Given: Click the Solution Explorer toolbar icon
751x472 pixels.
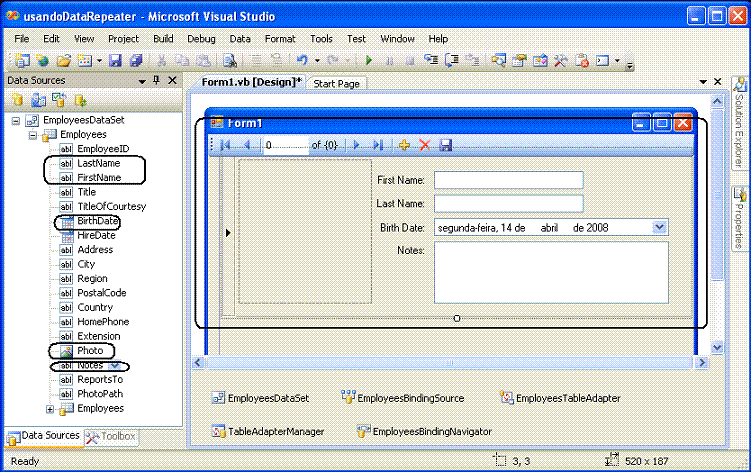Looking at the screenshot, I should click(x=499, y=60).
